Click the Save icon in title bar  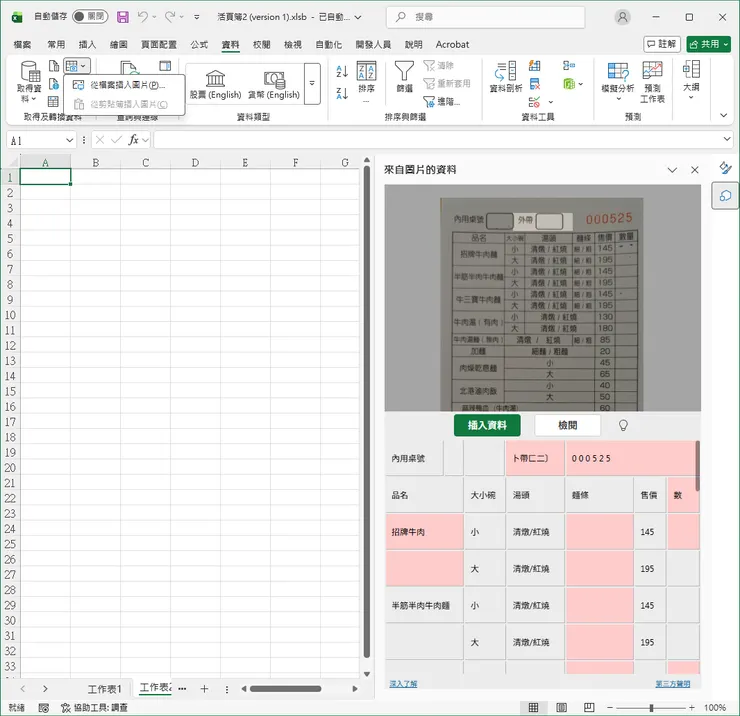coord(123,17)
